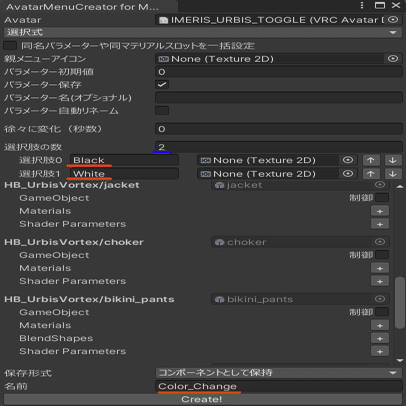Click the HB_UrbisVortex/bikini_pants heading
This screenshot has width=406, height=406.
89,299
